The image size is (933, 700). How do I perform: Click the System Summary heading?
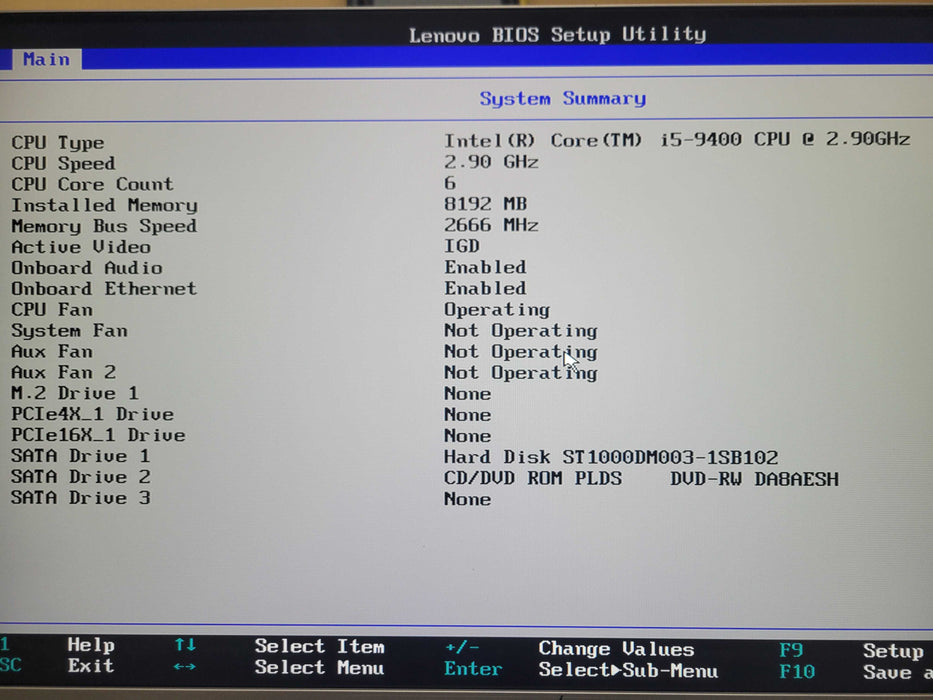pyautogui.click(x=562, y=98)
